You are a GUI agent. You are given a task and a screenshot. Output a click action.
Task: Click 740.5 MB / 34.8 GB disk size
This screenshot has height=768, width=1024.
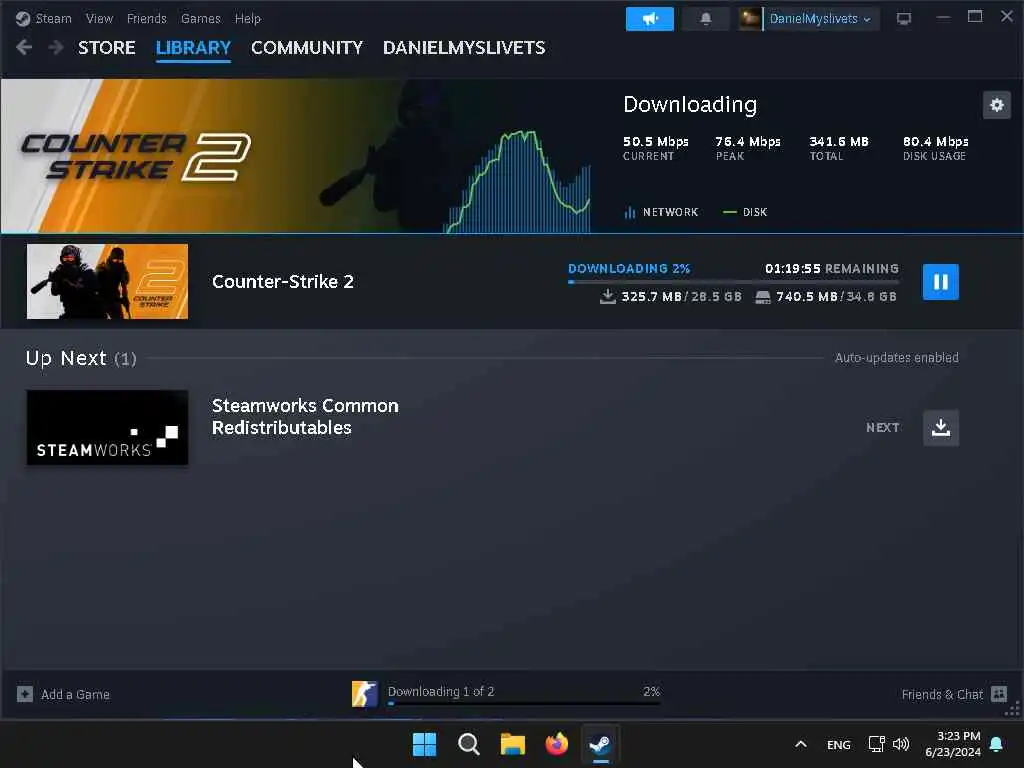(x=826, y=296)
